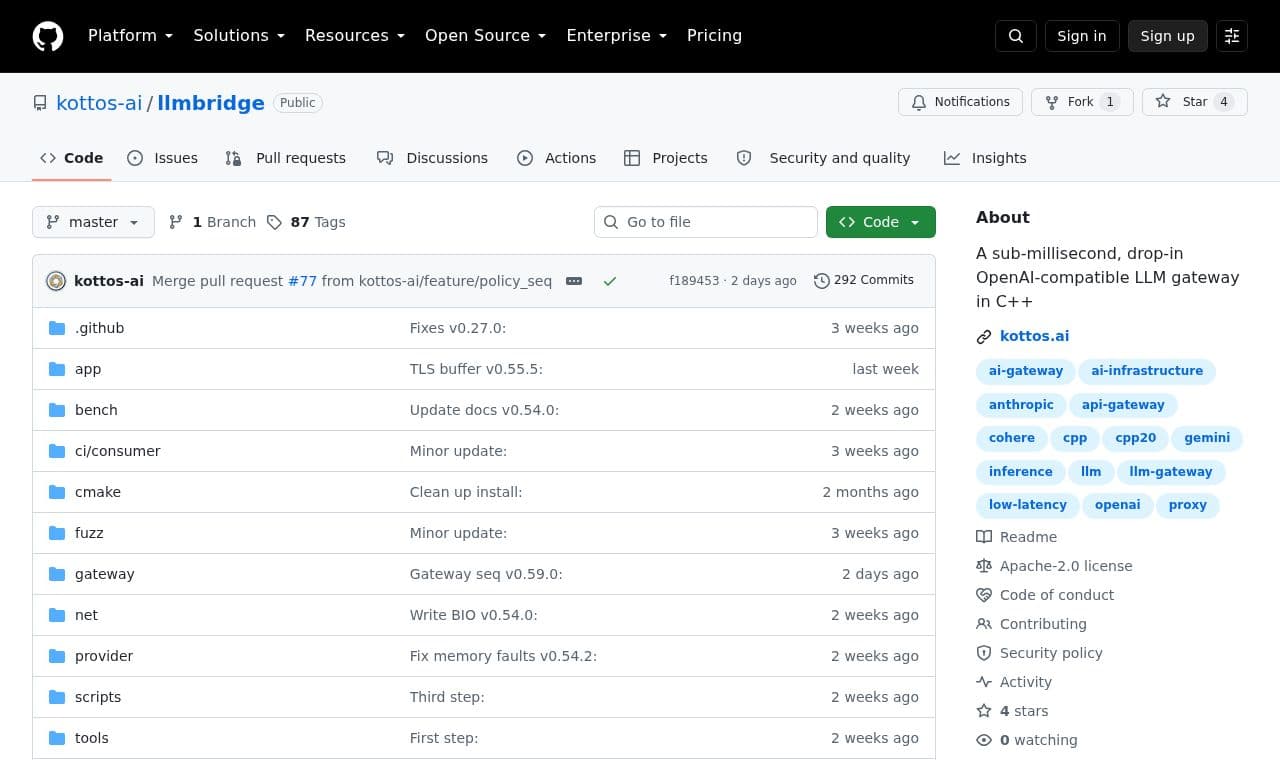The image size is (1280, 760).
Task: Expand the Resources menu
Action: 355,35
